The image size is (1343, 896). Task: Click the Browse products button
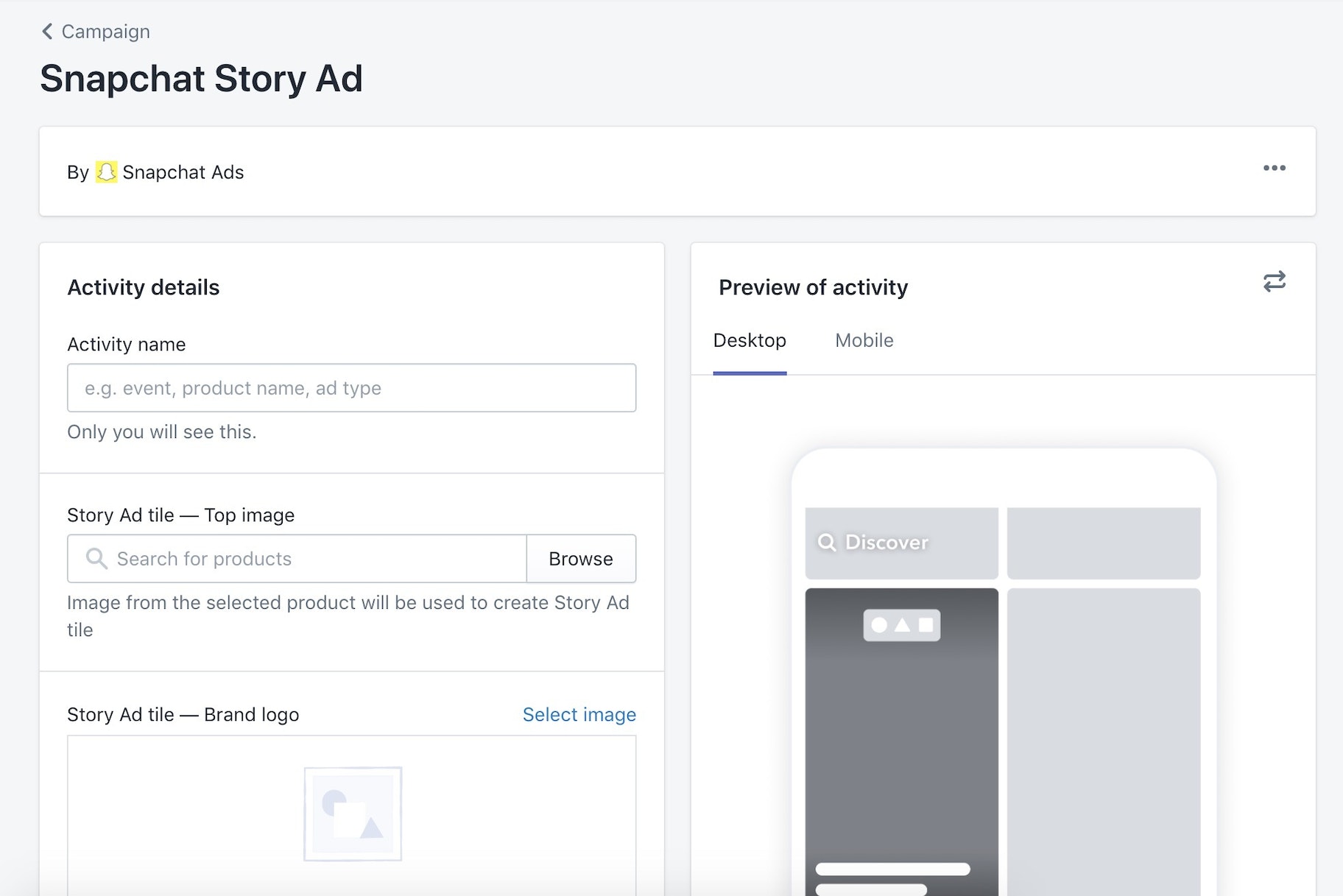click(580, 559)
